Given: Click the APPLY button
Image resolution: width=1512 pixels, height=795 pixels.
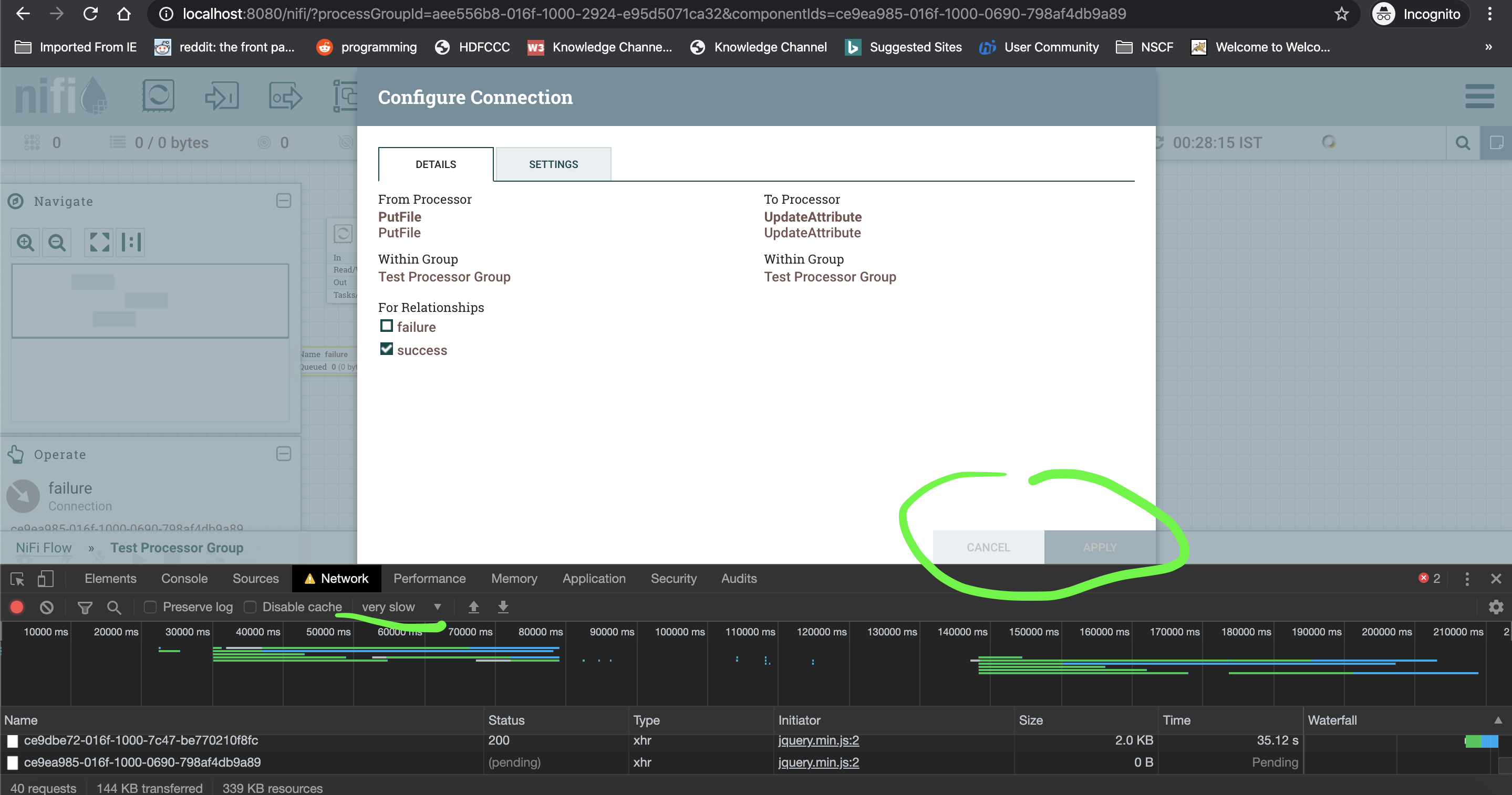Looking at the screenshot, I should pyautogui.click(x=1100, y=547).
